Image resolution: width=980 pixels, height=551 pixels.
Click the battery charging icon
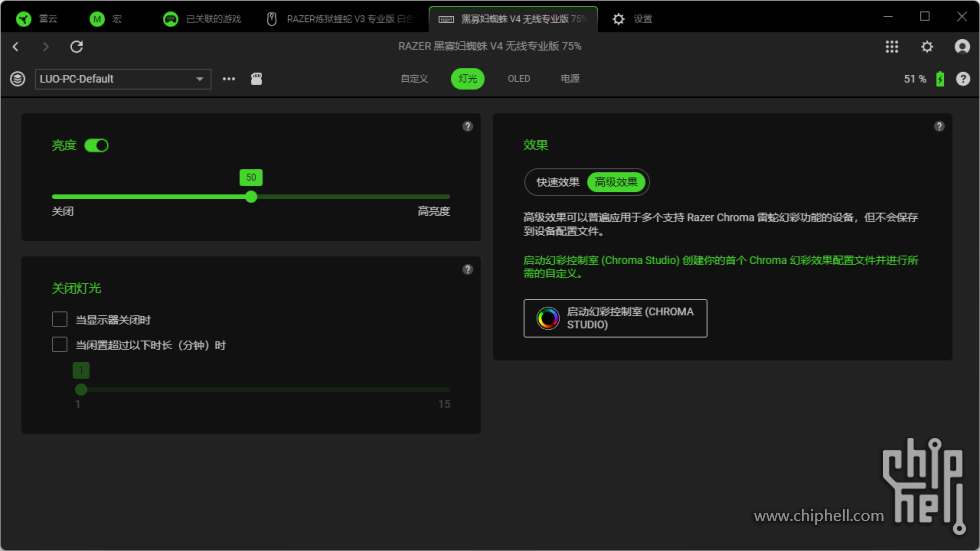click(x=940, y=79)
